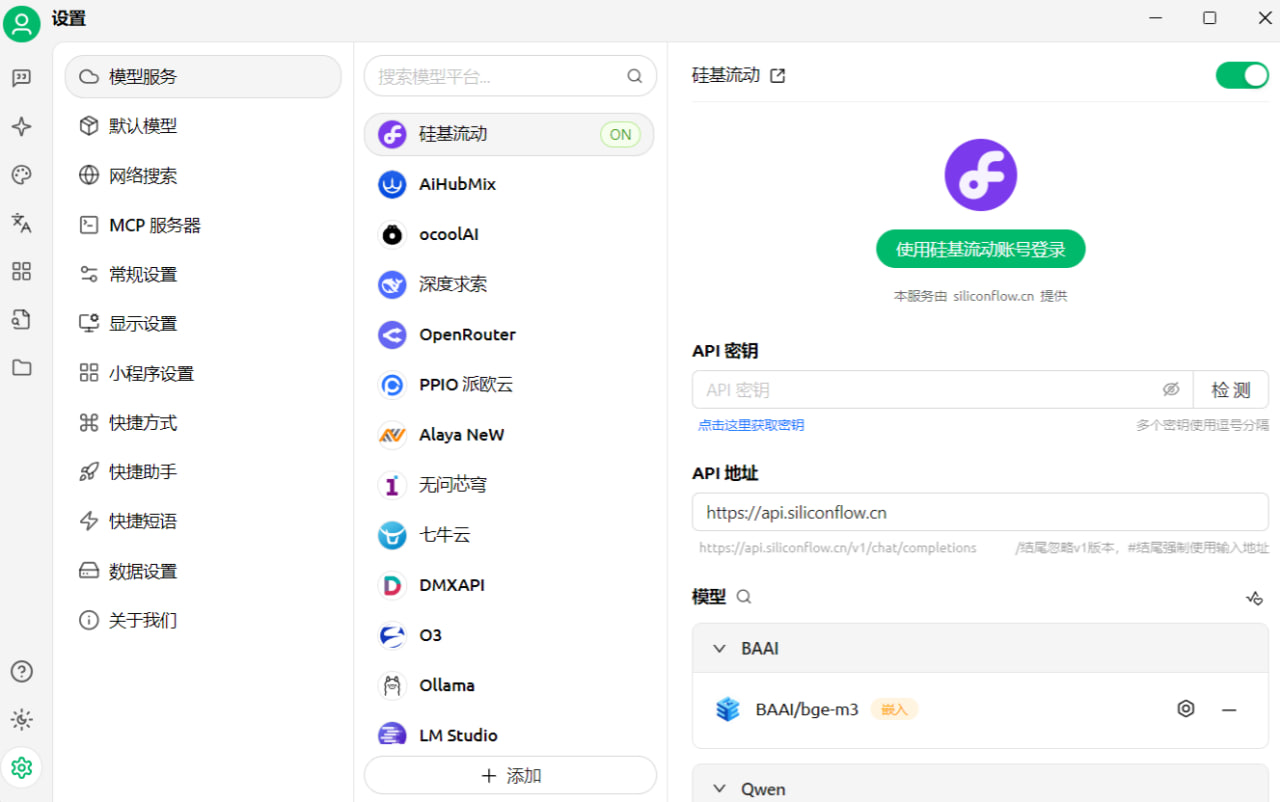Select the PPIO 派欧云 provider

pyautogui.click(x=509, y=384)
